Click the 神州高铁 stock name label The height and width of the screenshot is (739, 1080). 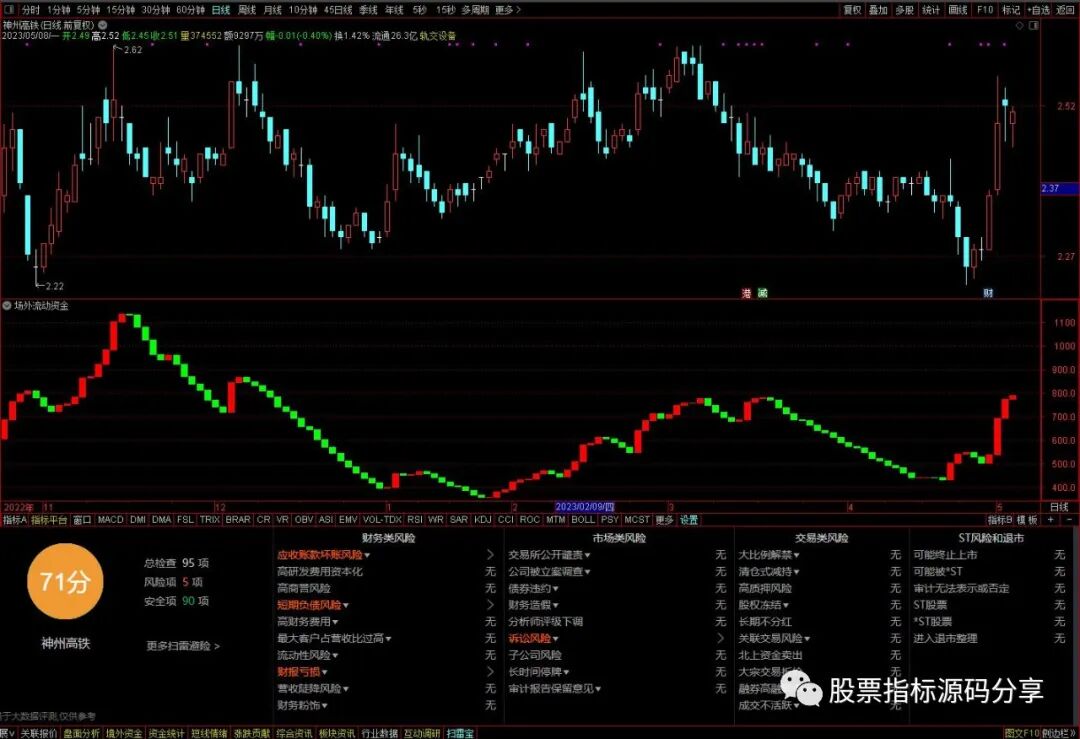coord(65,643)
